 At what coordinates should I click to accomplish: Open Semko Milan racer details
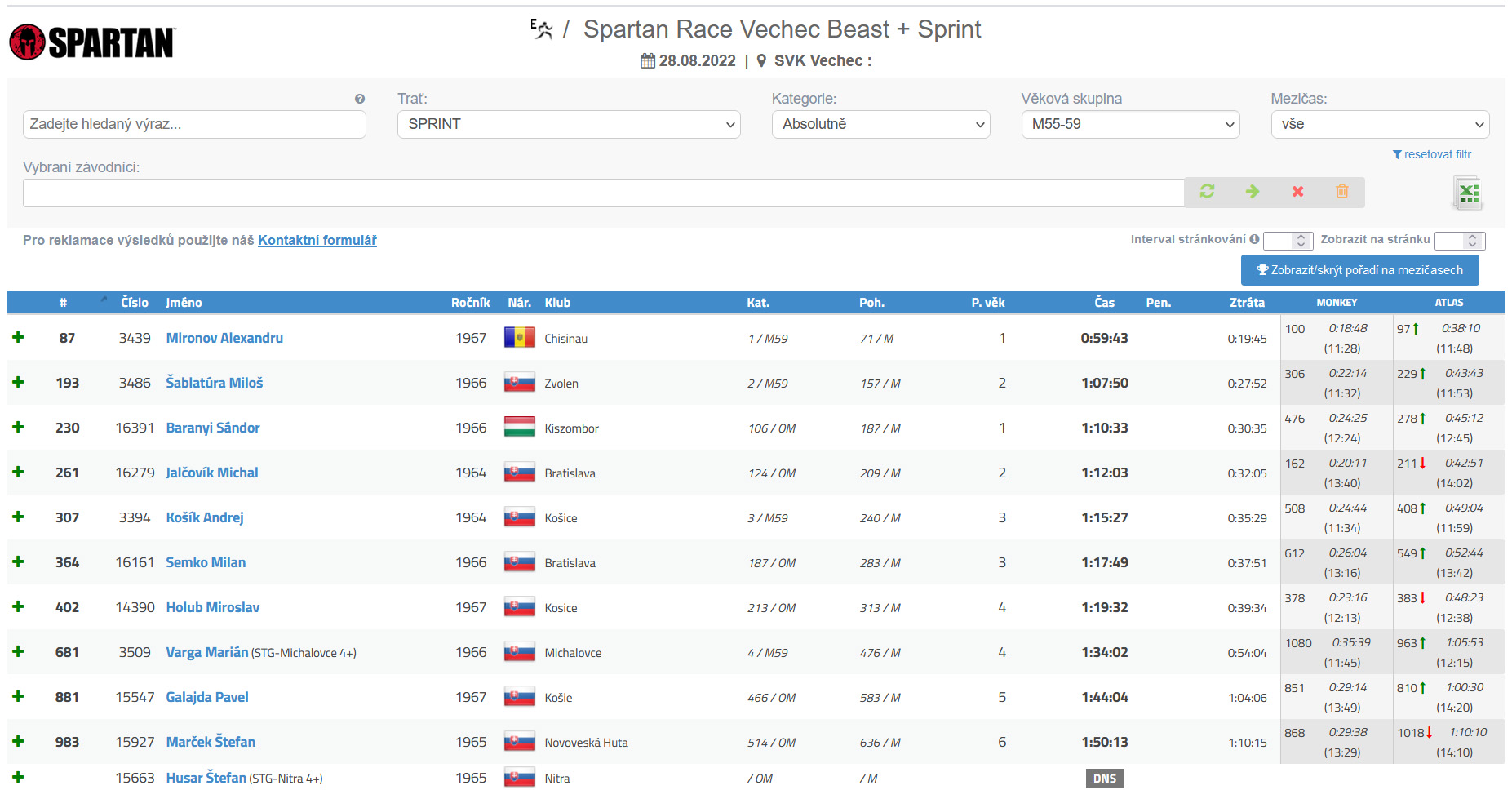(206, 562)
